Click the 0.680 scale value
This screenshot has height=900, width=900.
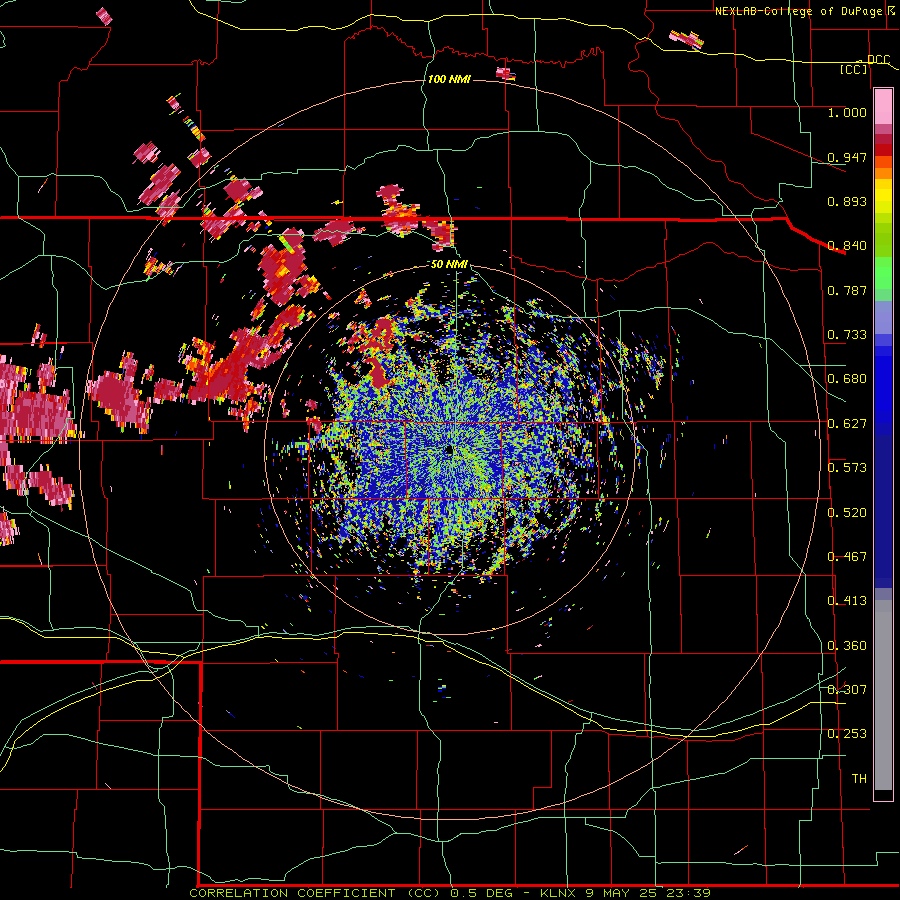(847, 379)
